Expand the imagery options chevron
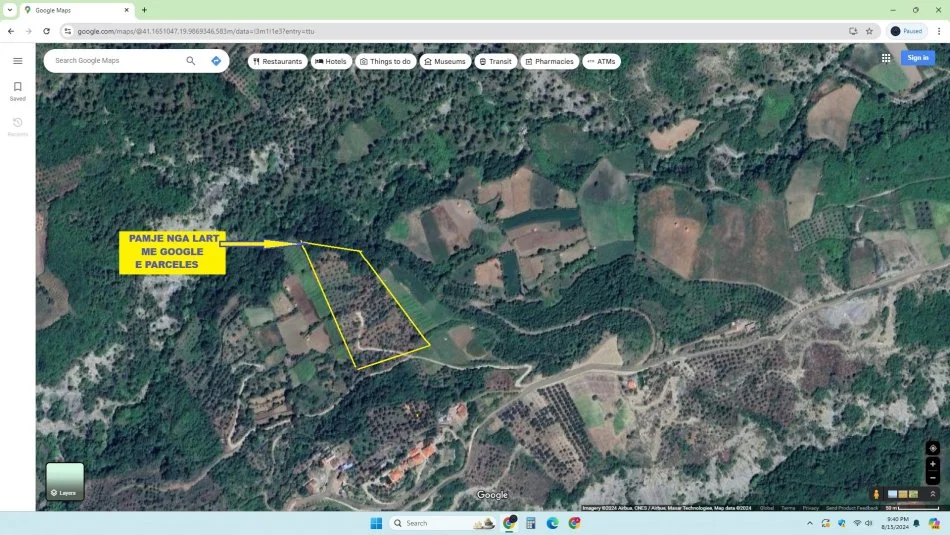Viewport: 950px width, 535px height. pos(932,494)
